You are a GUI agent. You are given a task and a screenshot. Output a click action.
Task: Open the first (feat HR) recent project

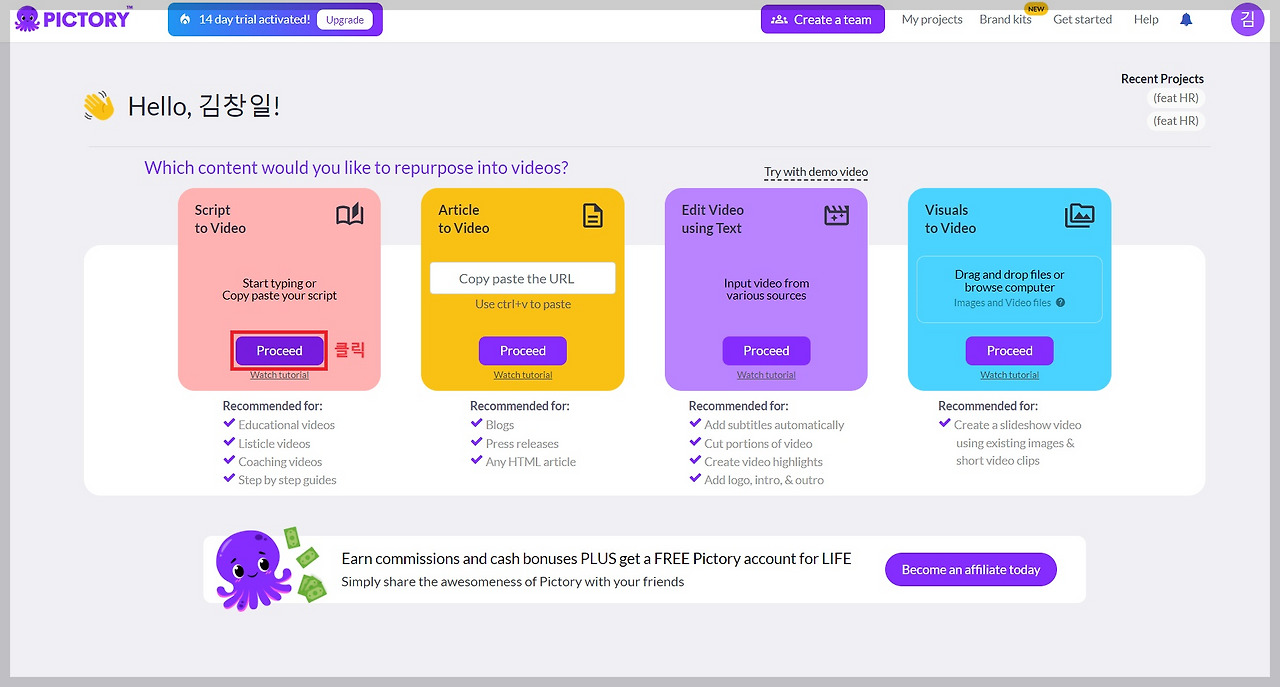click(x=1176, y=98)
